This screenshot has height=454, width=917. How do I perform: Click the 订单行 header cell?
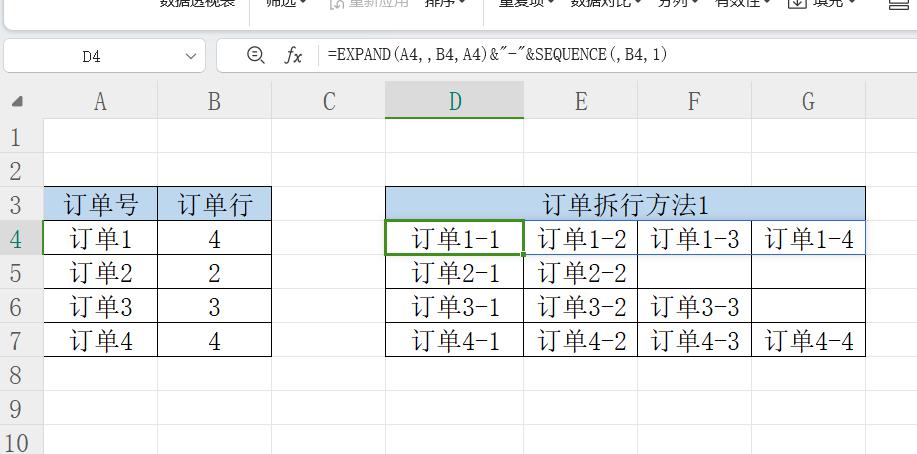click(215, 204)
